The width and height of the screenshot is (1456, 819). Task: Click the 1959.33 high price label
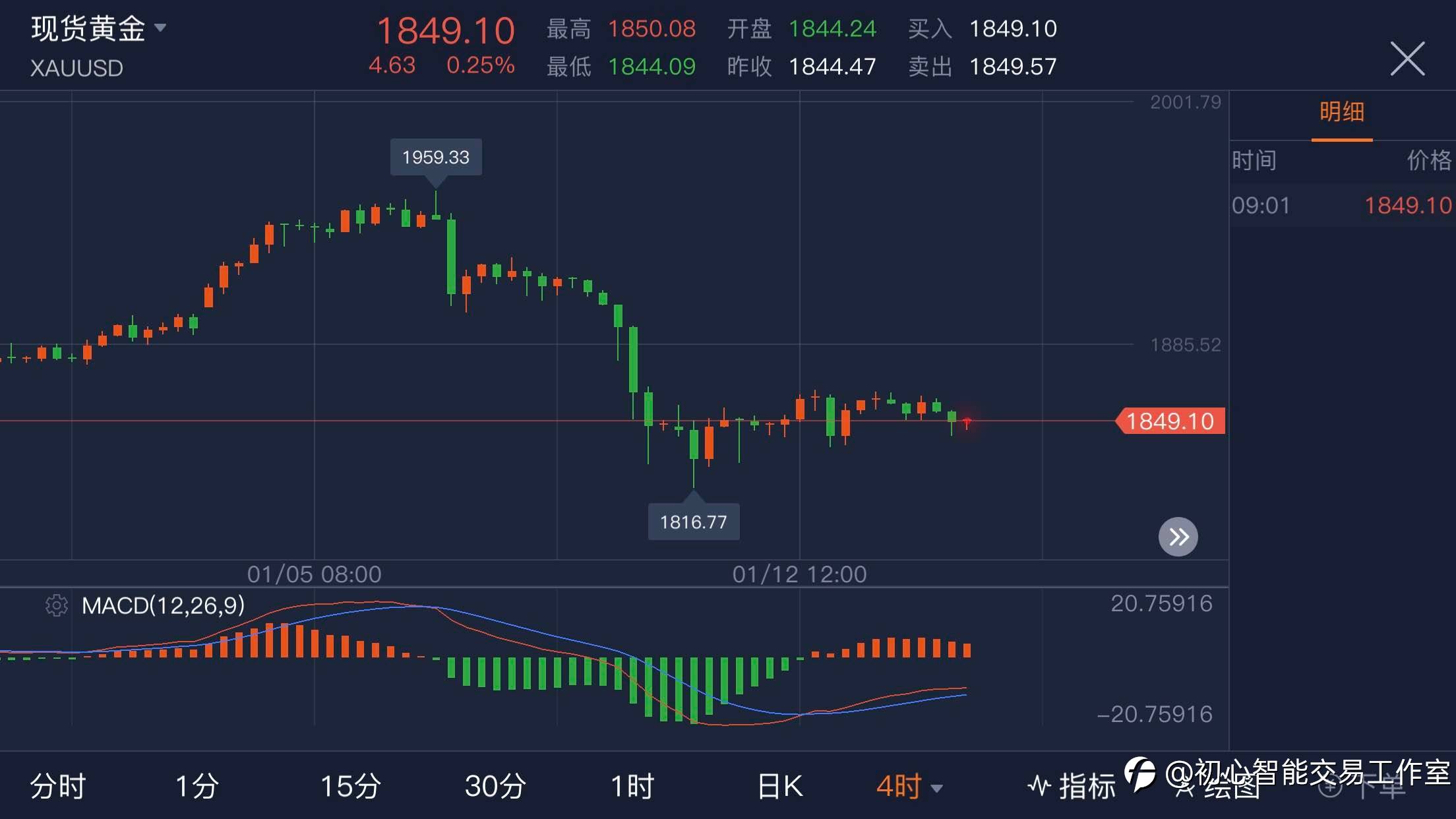coord(436,157)
